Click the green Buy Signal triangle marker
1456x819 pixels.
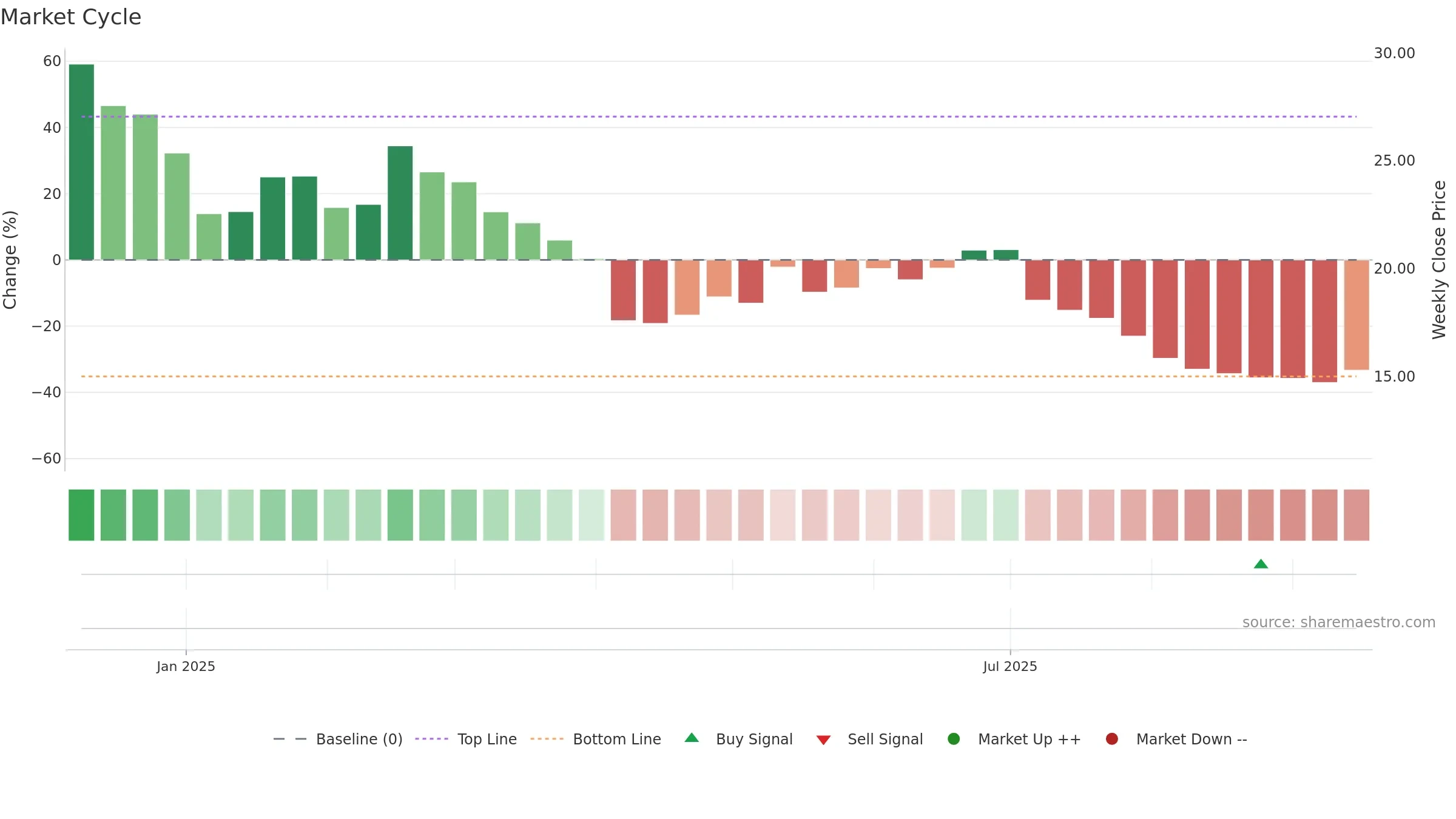pyautogui.click(x=1261, y=564)
